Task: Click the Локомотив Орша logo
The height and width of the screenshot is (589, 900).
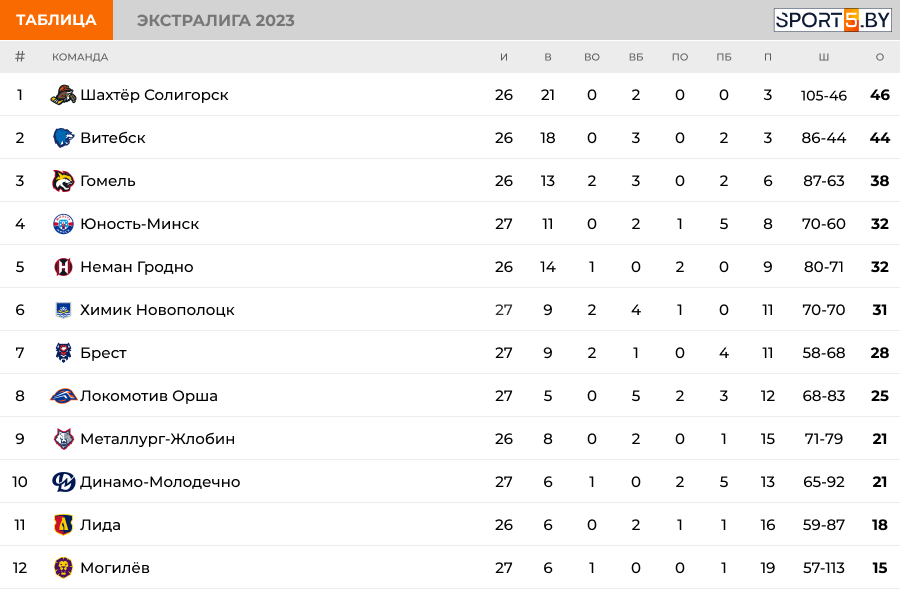Action: point(63,396)
